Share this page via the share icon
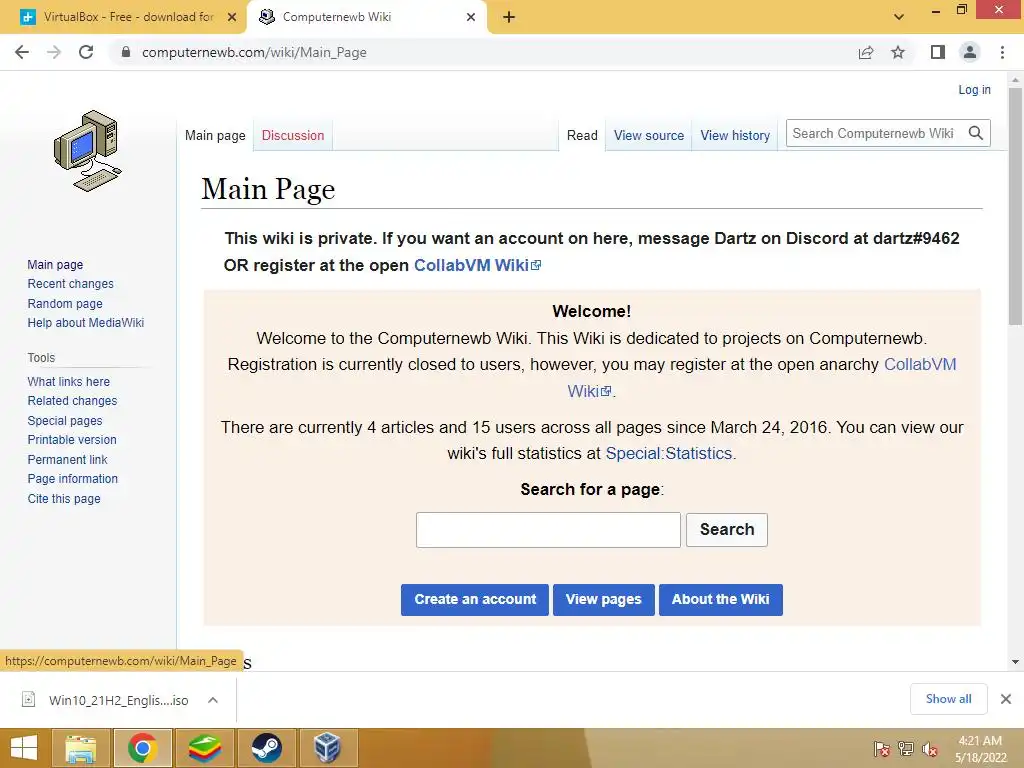 click(x=866, y=52)
